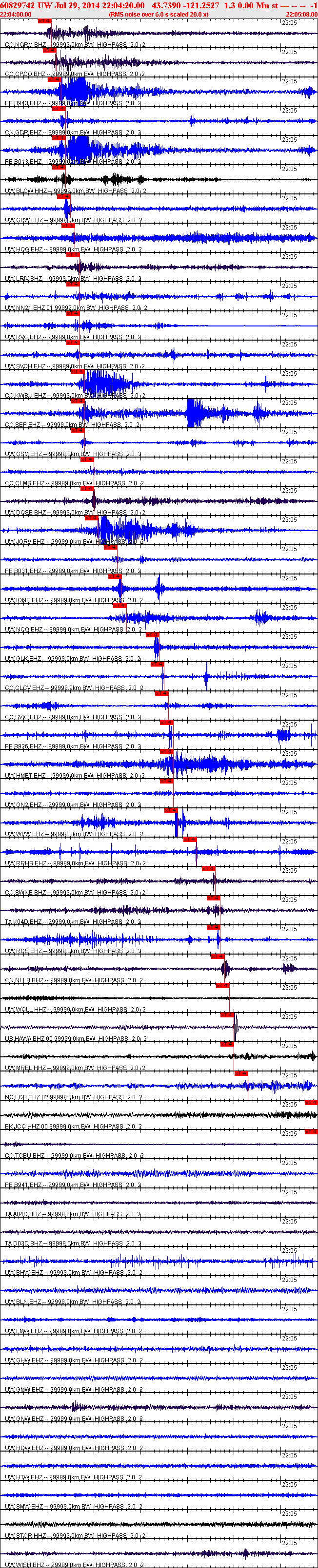Viewport: 318px width, 1568px height.
Task: Select the CC.CPCO.BHZ station label
Action: click(25, 74)
